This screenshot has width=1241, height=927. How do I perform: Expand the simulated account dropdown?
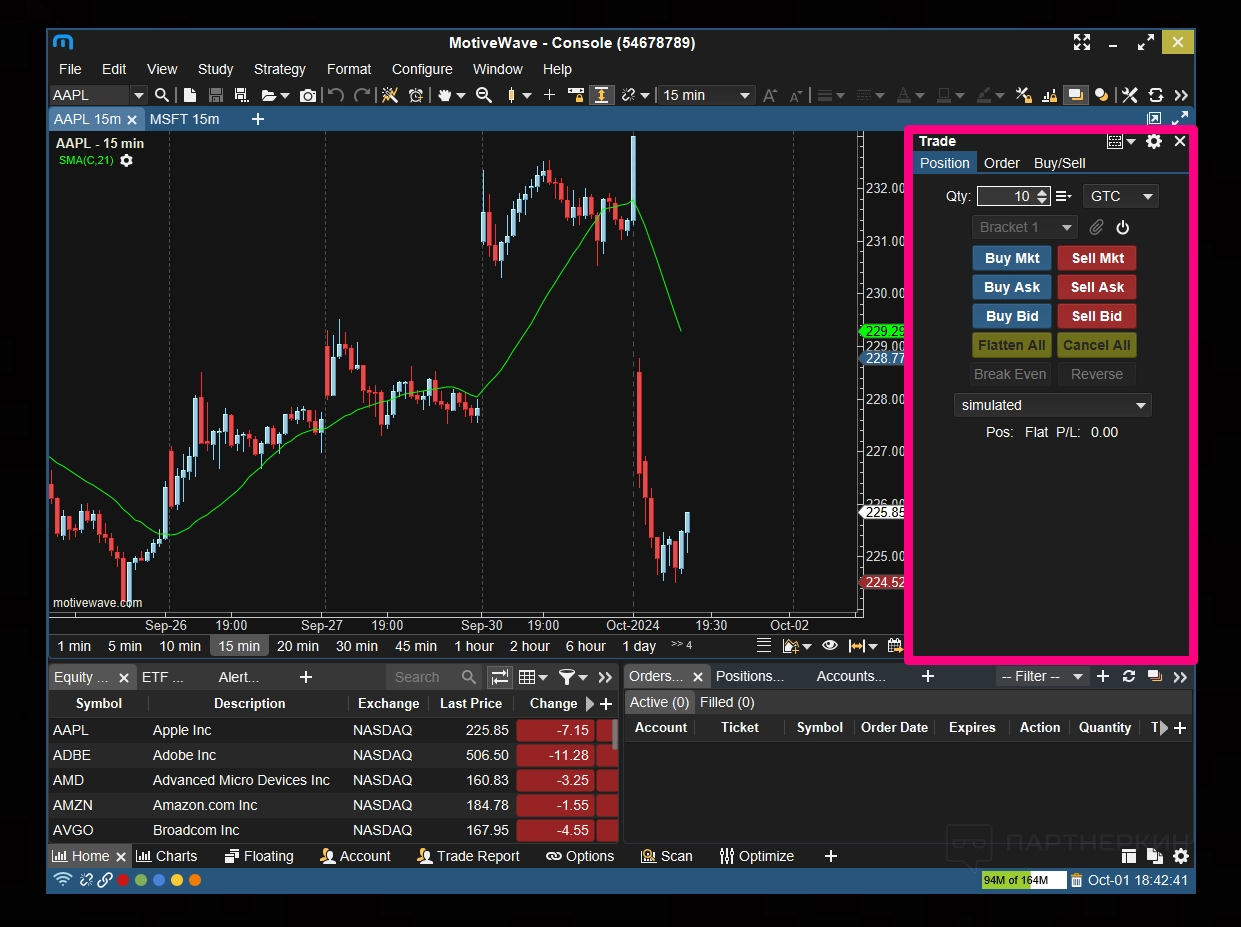1052,405
